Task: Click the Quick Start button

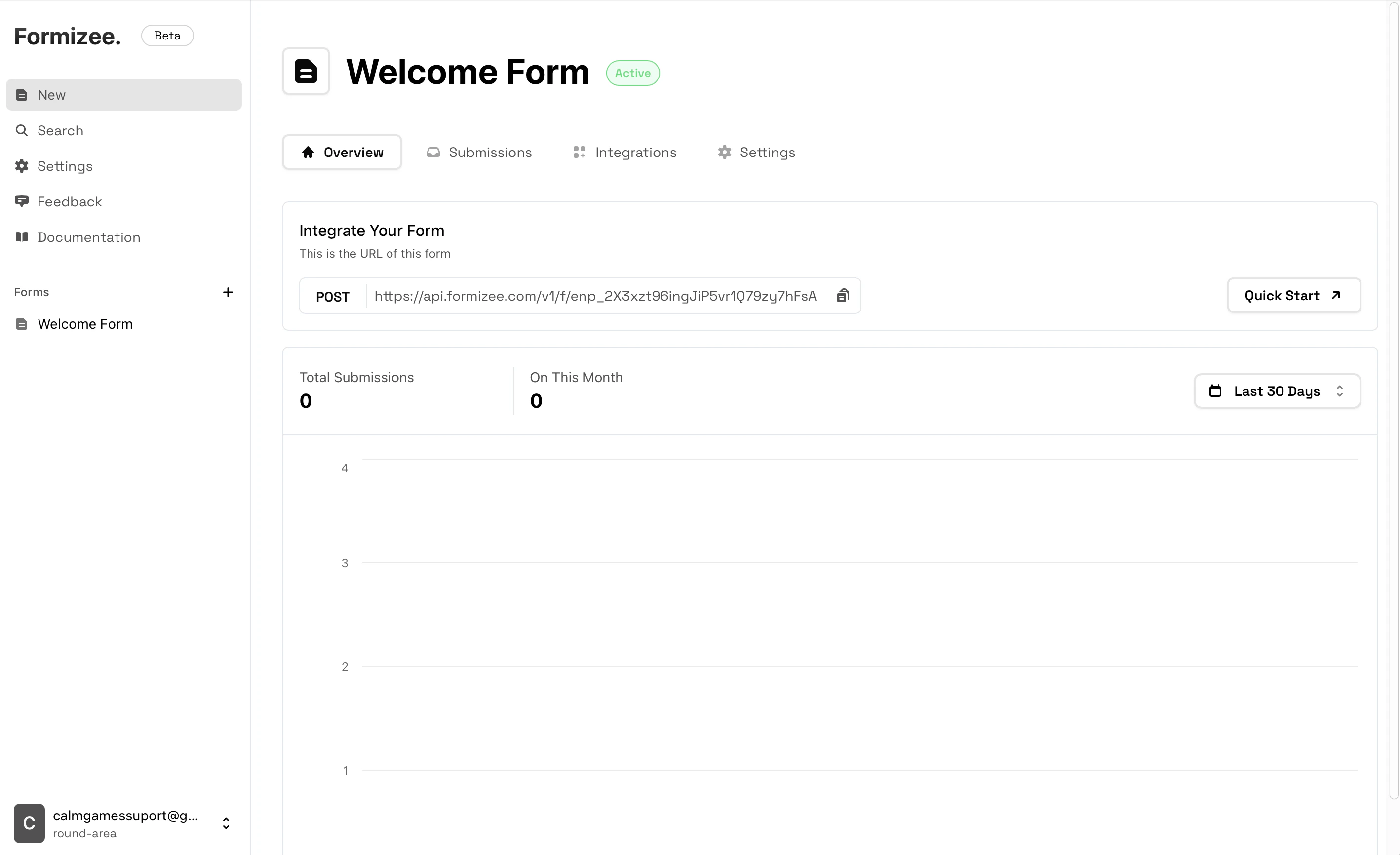Action: pos(1294,295)
